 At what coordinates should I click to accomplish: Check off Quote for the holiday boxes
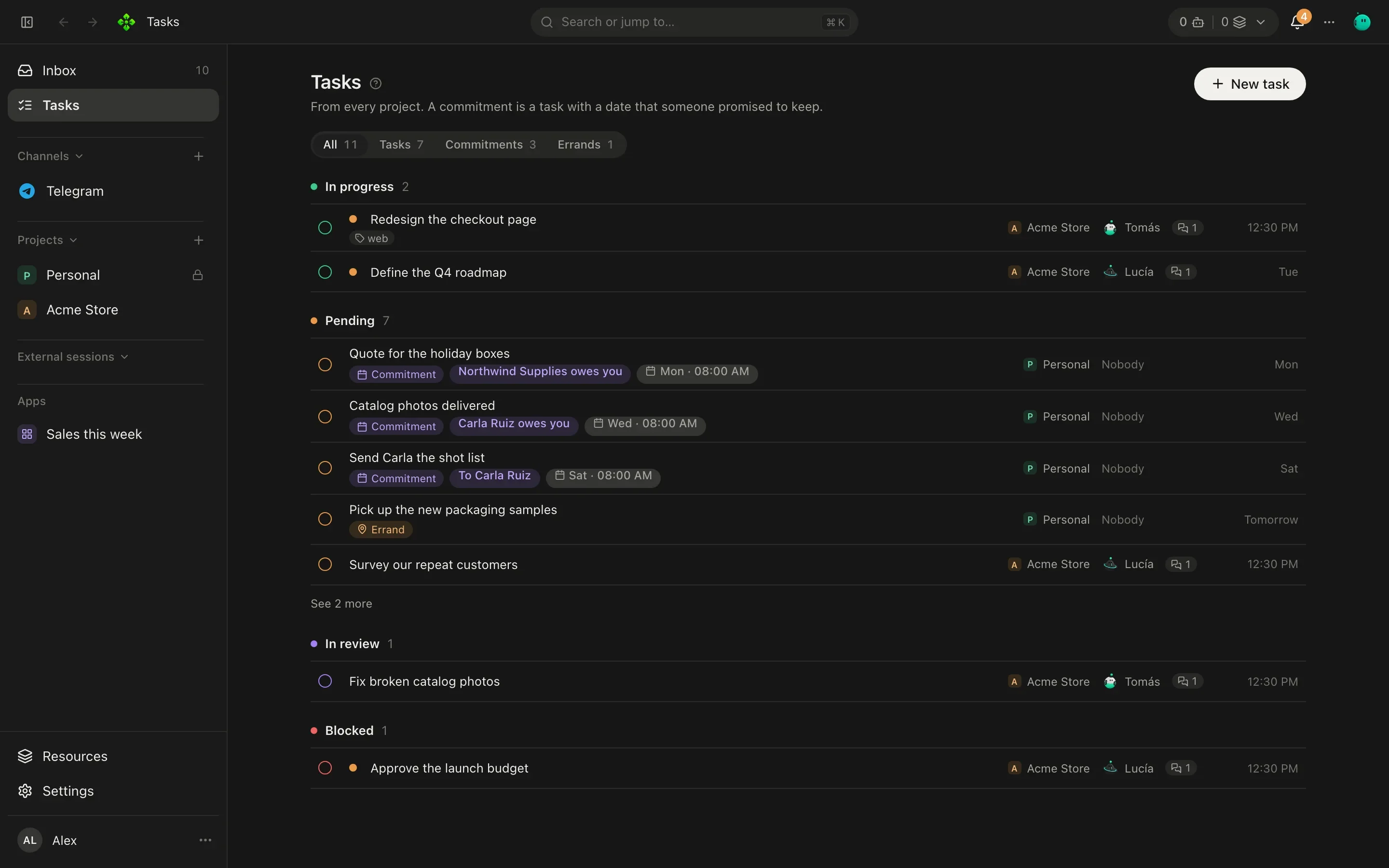(x=325, y=365)
